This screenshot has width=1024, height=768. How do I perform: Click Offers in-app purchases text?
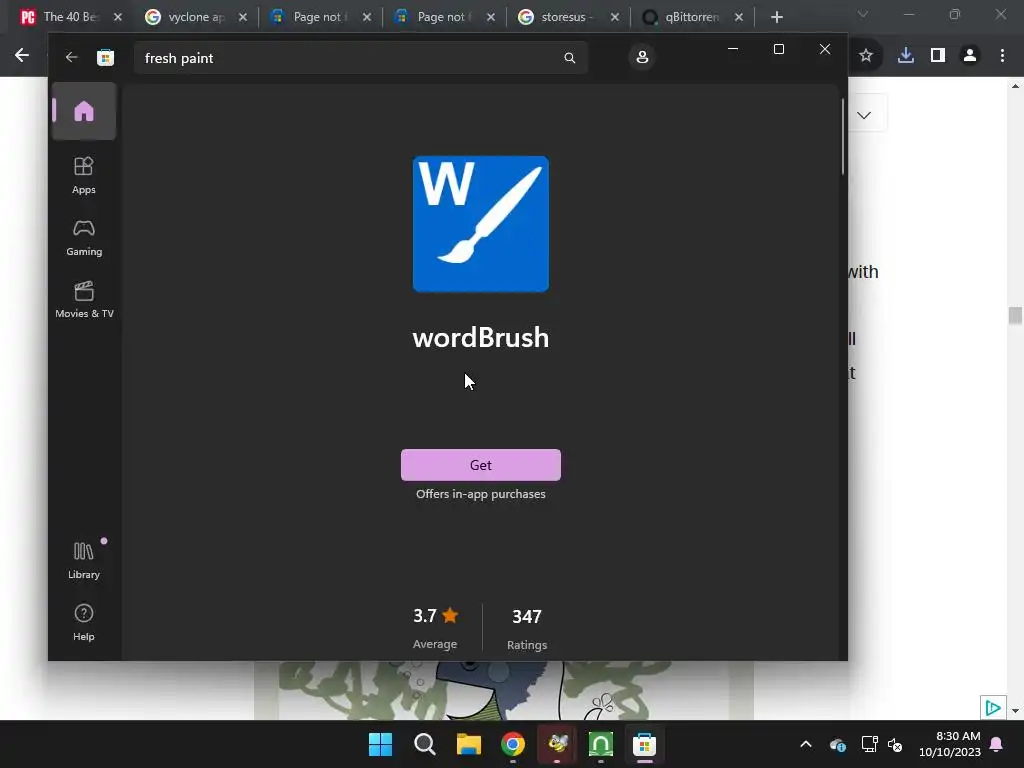[481, 494]
